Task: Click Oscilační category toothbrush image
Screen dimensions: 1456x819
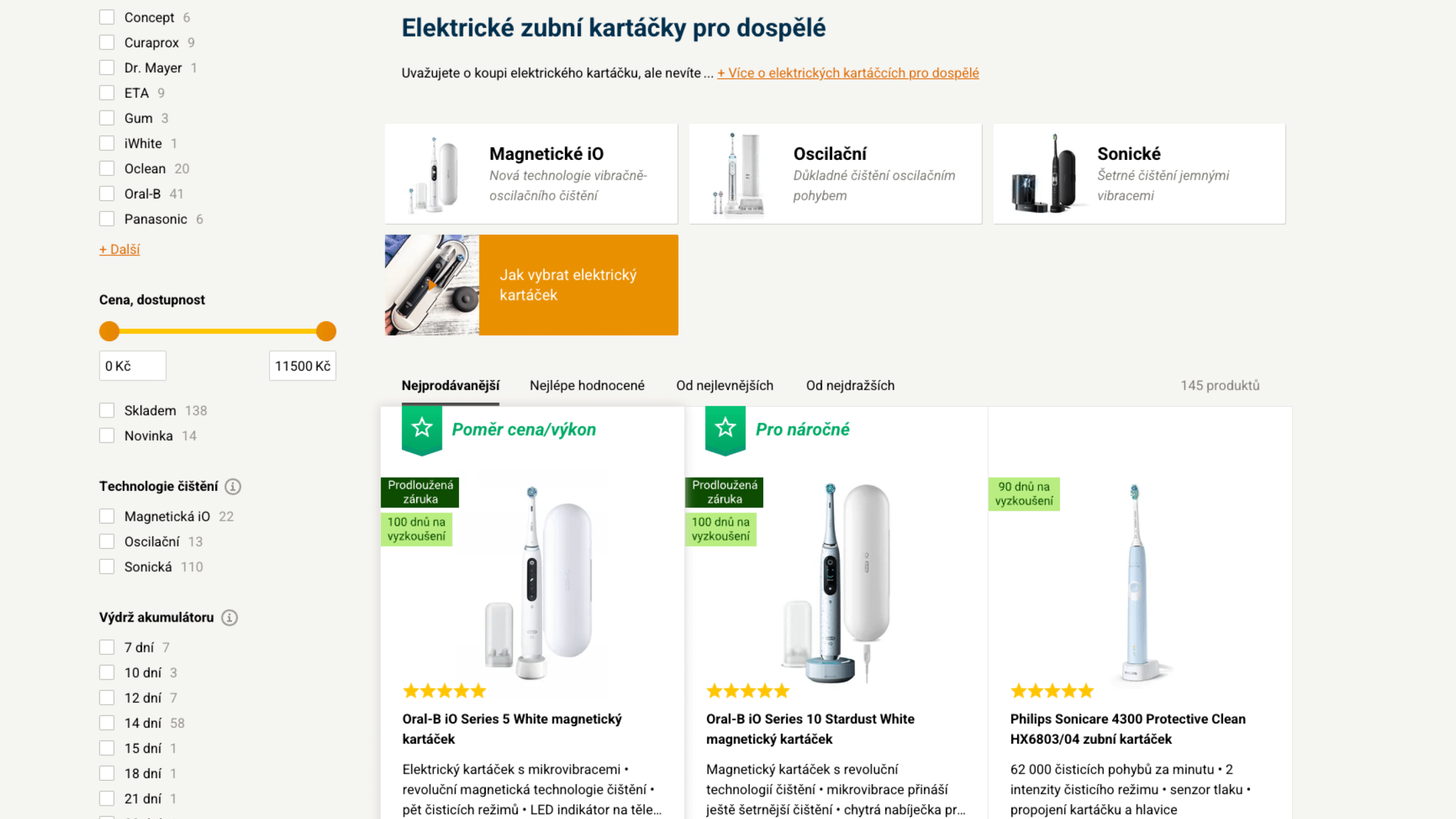Action: (x=738, y=174)
